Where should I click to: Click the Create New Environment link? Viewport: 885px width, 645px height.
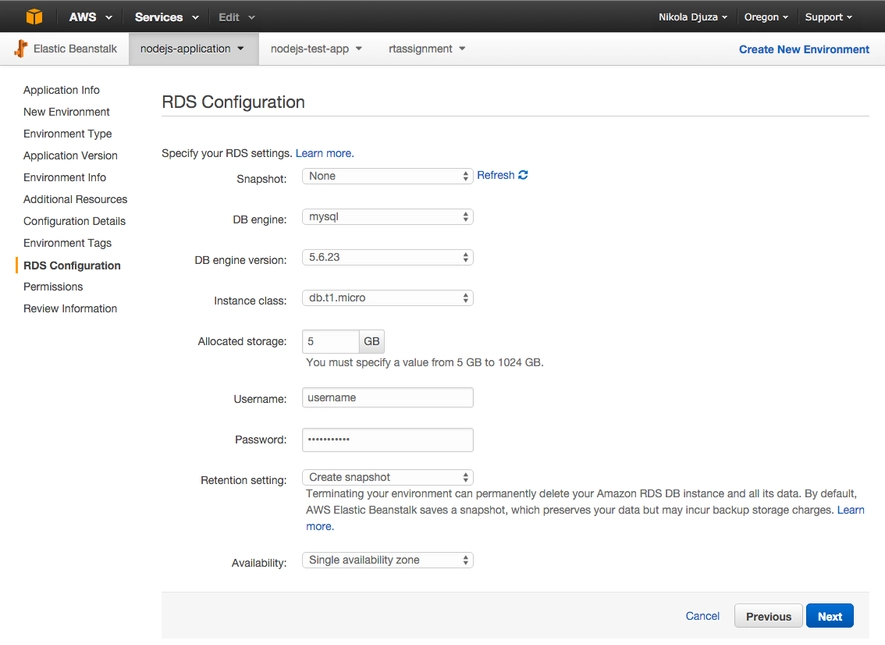(803, 49)
